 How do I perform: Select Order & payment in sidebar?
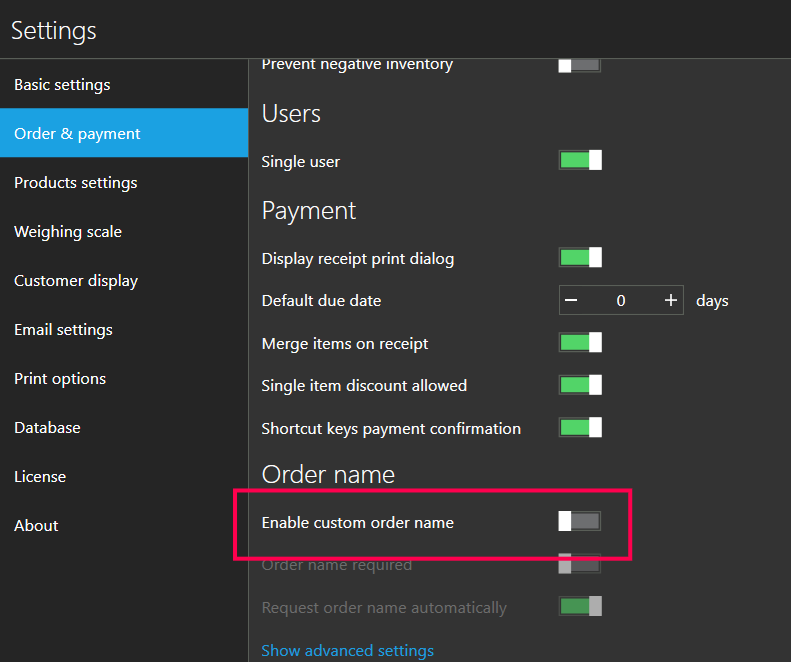tap(77, 134)
